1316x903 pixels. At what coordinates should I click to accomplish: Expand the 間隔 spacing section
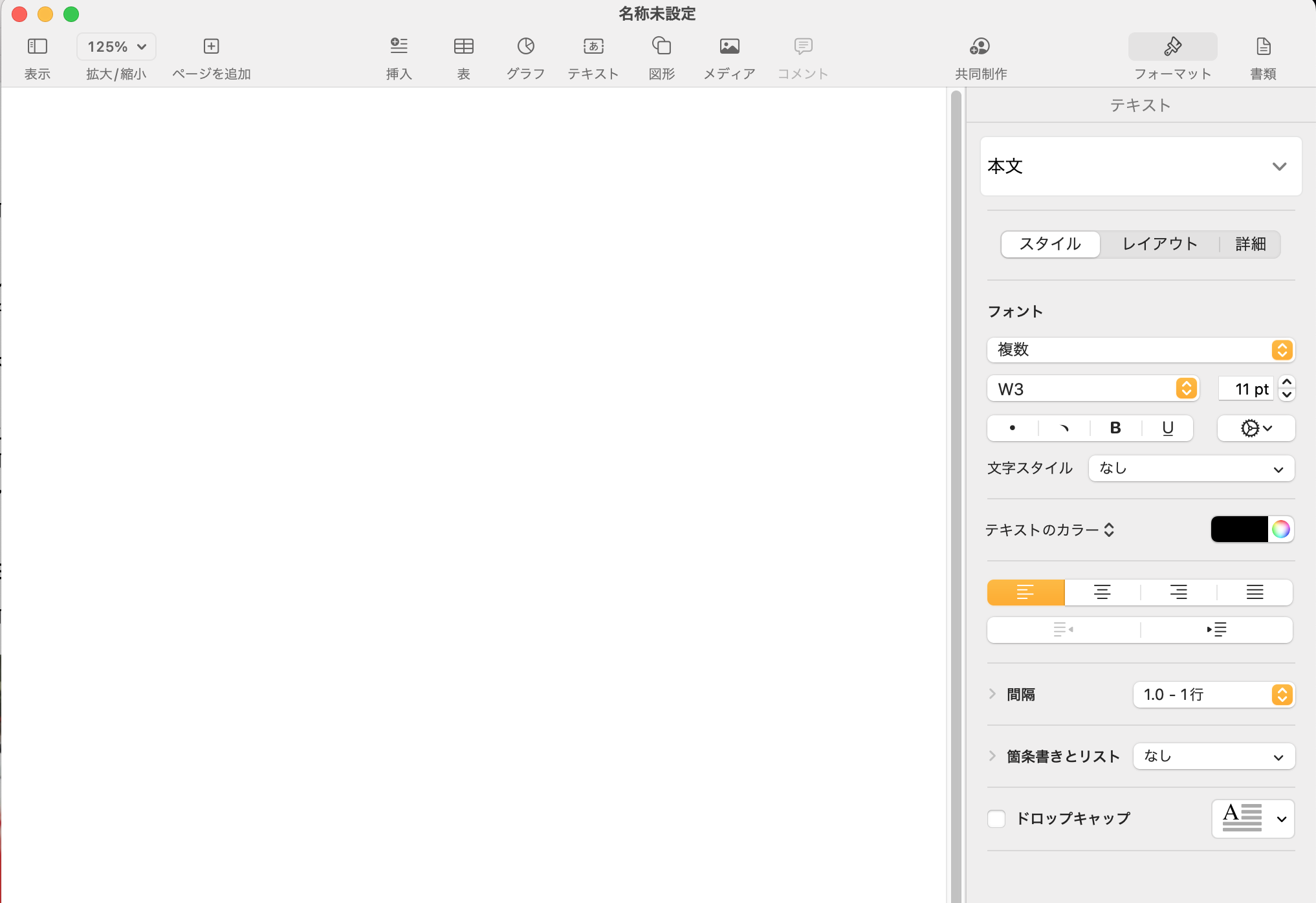coord(992,695)
